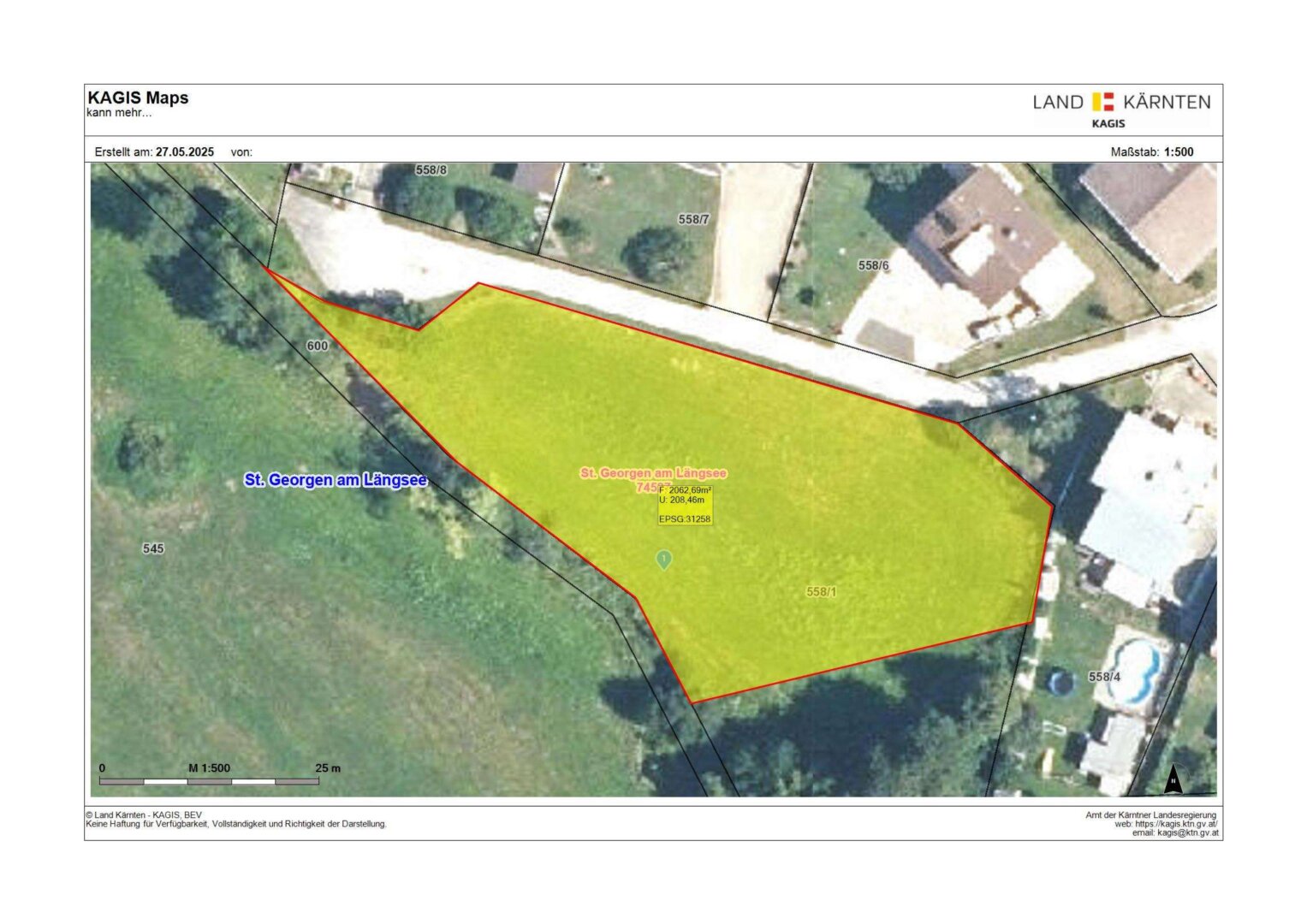This screenshot has height=924, width=1307.
Task: Click parcel label 558/8 at the top
Action: click(431, 170)
